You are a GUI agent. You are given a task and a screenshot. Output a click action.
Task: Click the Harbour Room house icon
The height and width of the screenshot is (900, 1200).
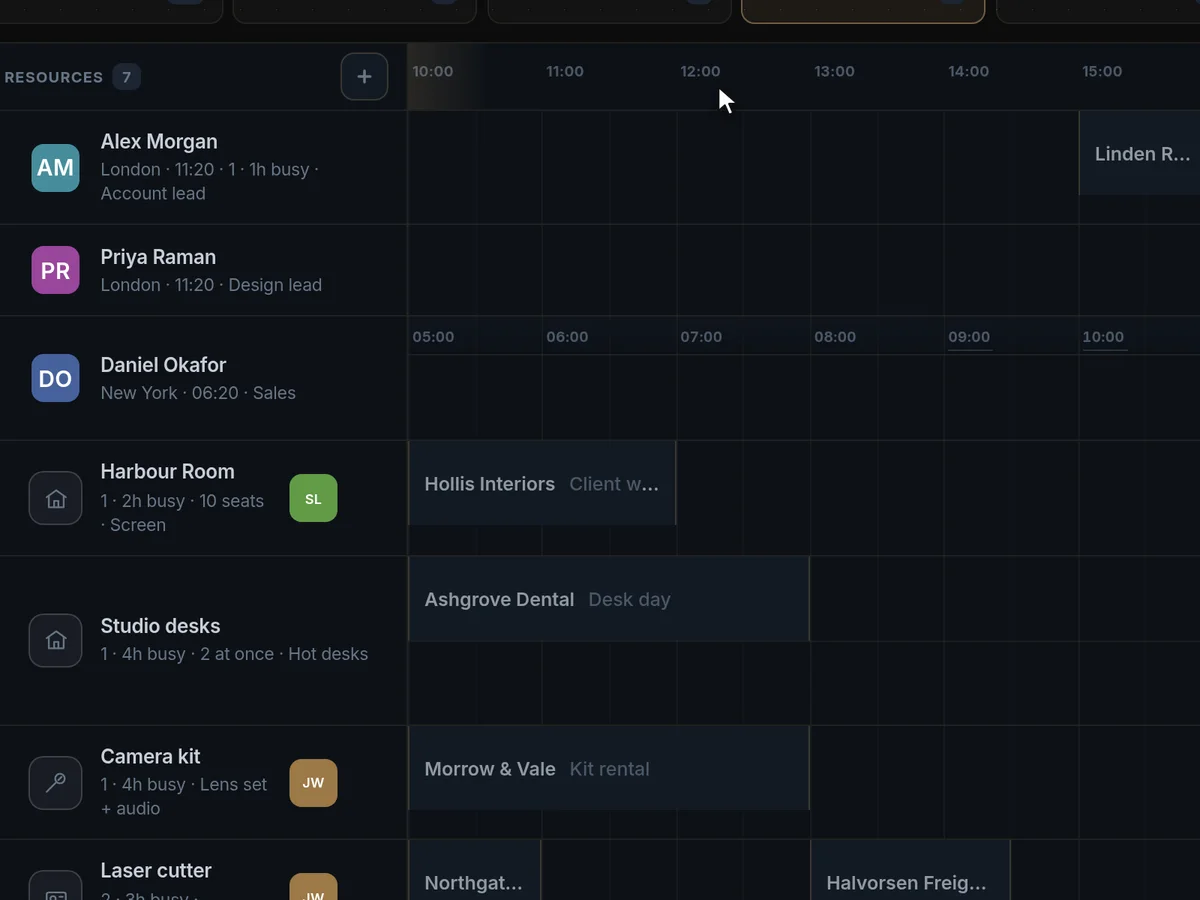click(x=55, y=498)
